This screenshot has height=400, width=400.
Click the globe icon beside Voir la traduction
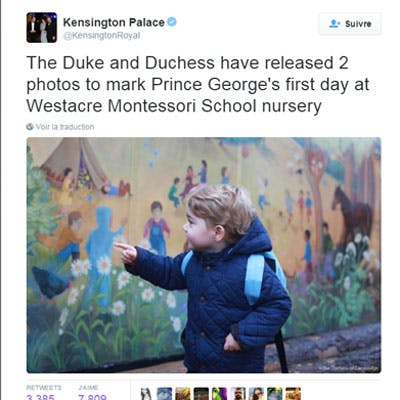30,127
